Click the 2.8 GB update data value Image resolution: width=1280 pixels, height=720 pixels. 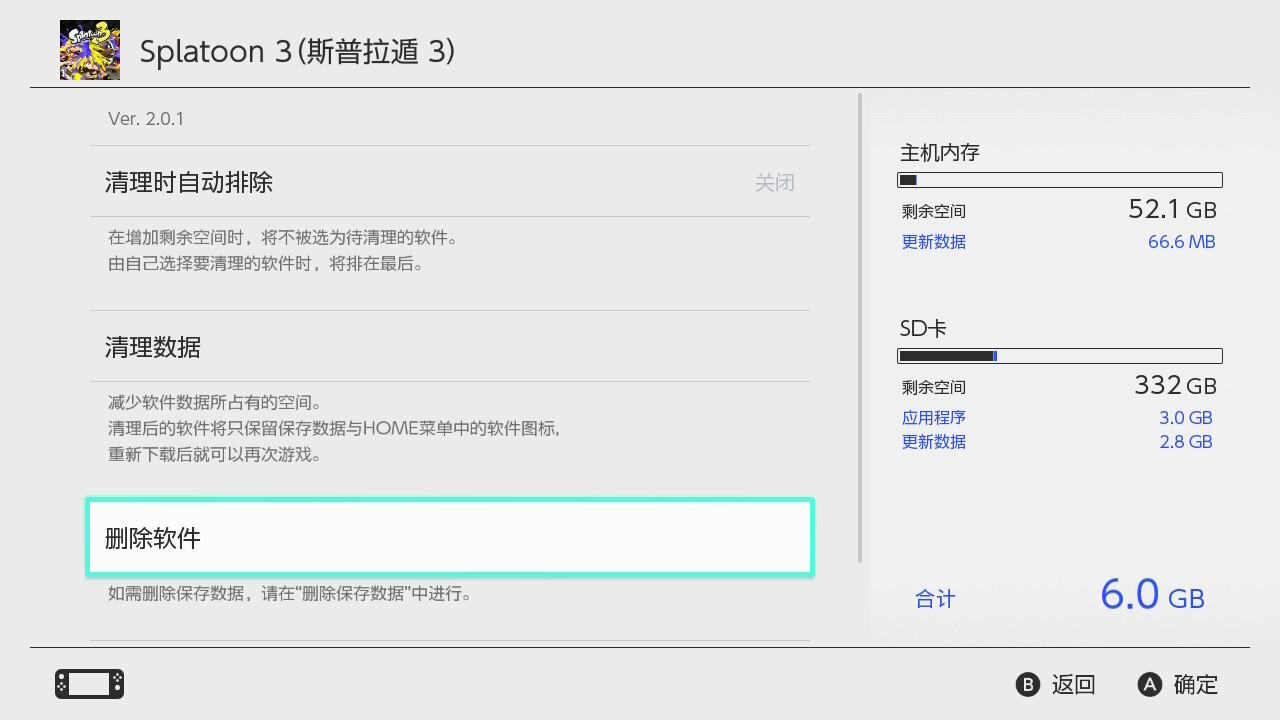(x=1186, y=442)
